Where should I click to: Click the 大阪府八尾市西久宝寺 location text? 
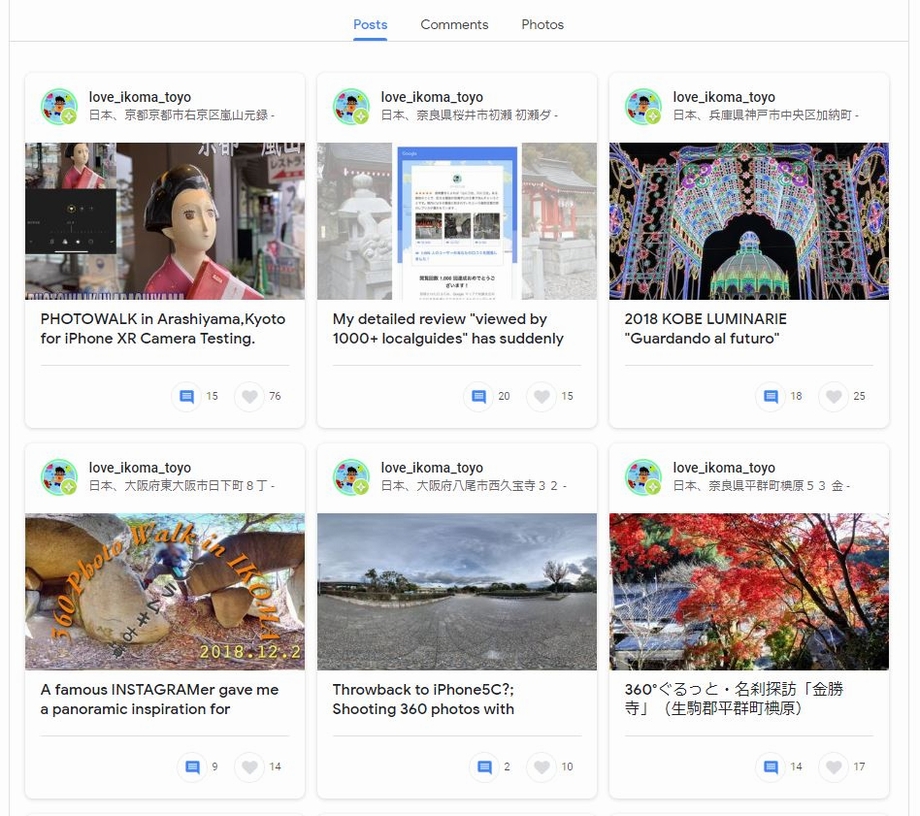pyautogui.click(x=473, y=486)
